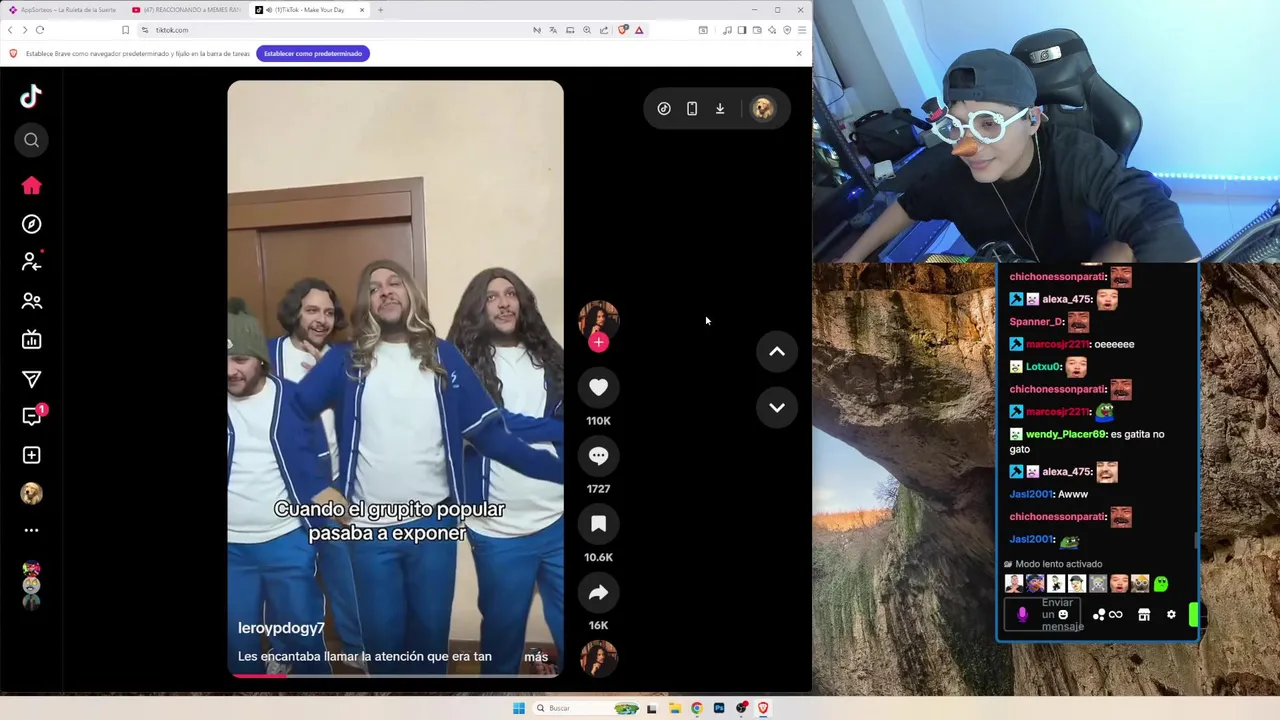The width and height of the screenshot is (1280, 720).
Task: Open Brave Rewards triangle icon
Action: 639,30
